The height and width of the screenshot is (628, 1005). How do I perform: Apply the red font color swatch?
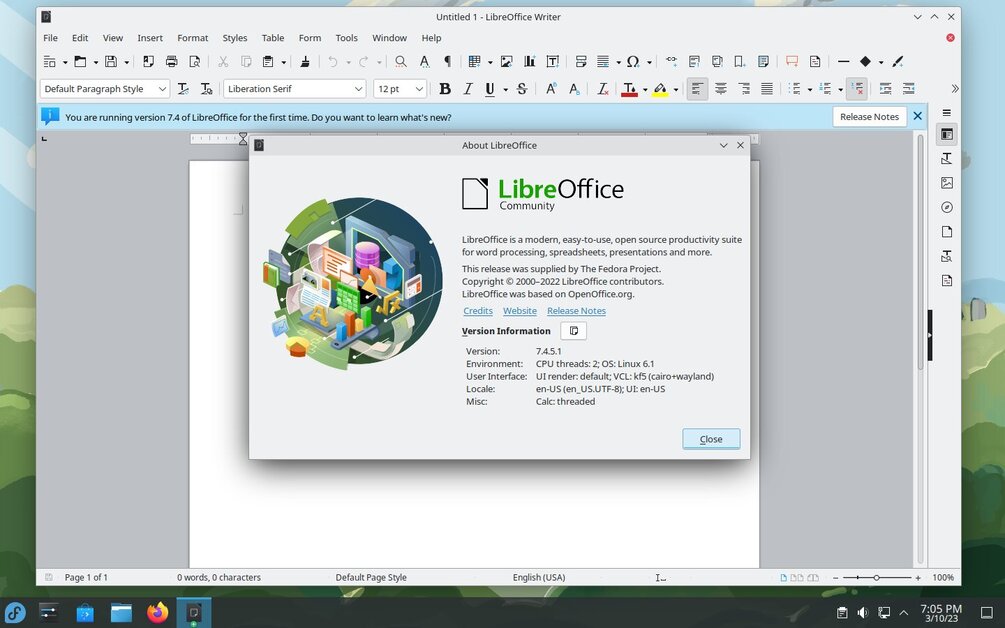tap(629, 89)
